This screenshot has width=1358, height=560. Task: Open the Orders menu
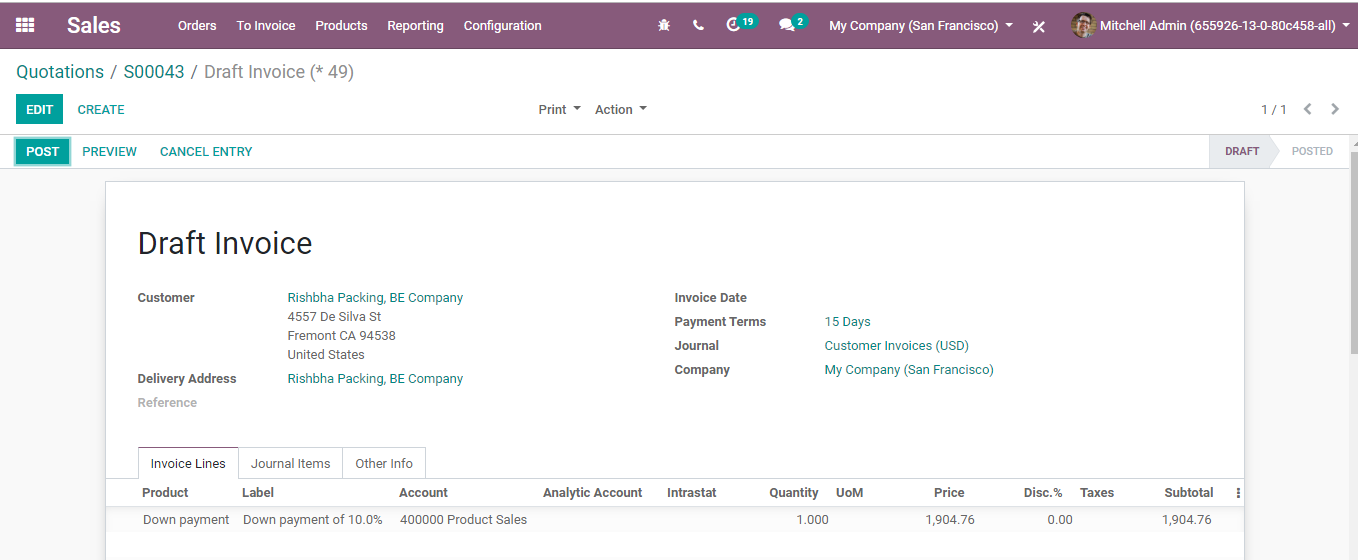pos(197,25)
